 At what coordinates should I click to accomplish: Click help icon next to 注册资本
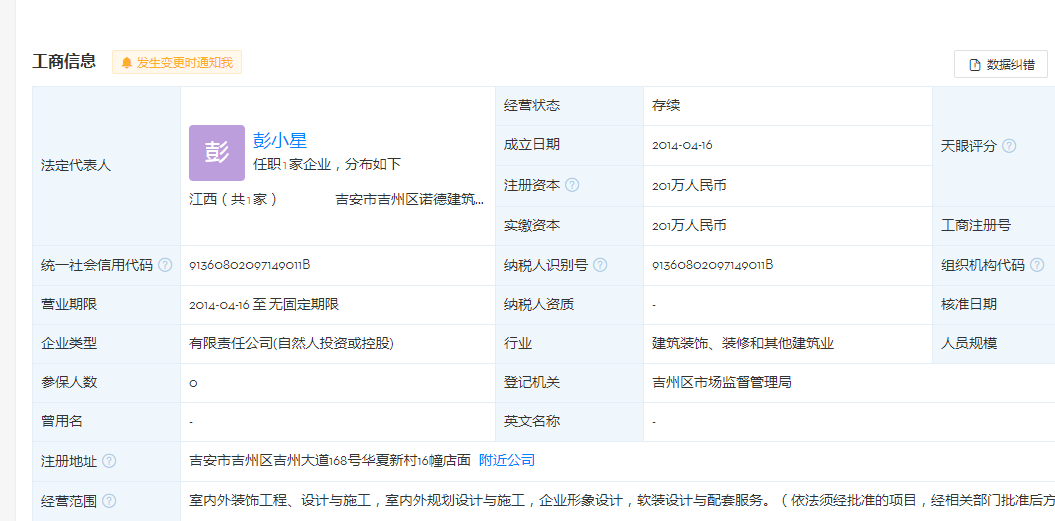tap(572, 185)
